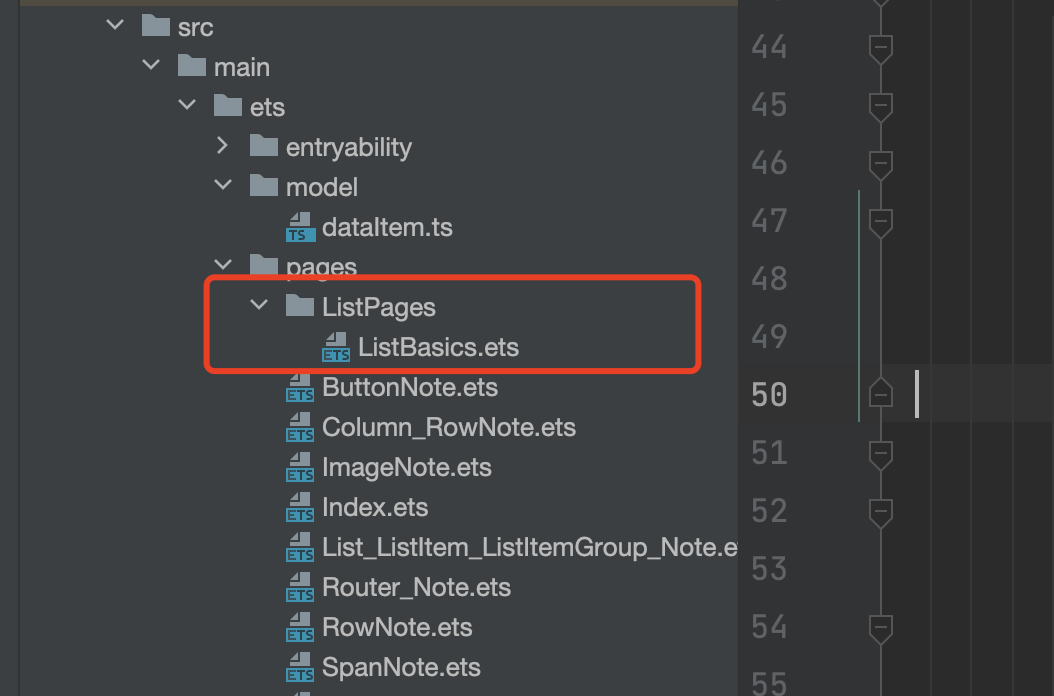Open Router_Note.ets file
The height and width of the screenshot is (696, 1054).
tap(417, 588)
